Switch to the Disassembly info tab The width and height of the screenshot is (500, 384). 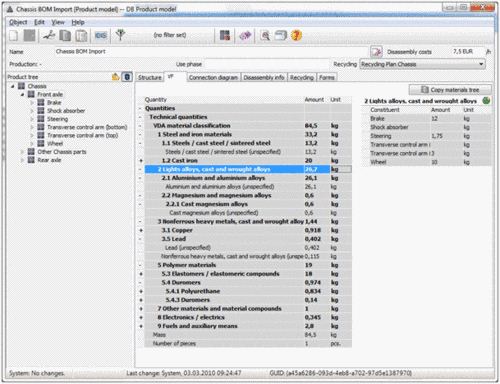[x=264, y=77]
